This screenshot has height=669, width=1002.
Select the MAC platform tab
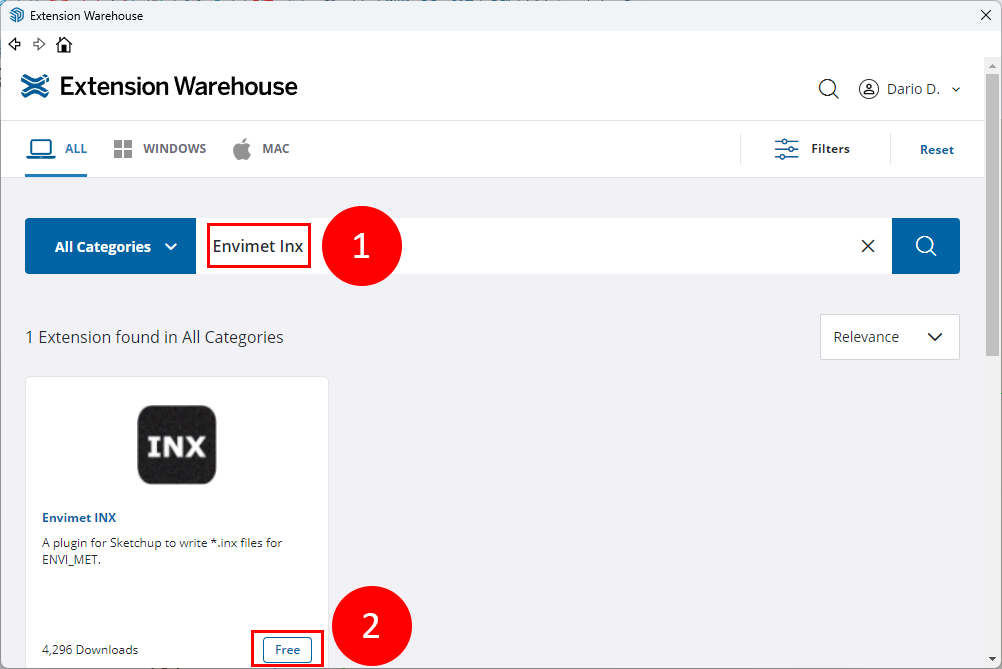tap(261, 149)
